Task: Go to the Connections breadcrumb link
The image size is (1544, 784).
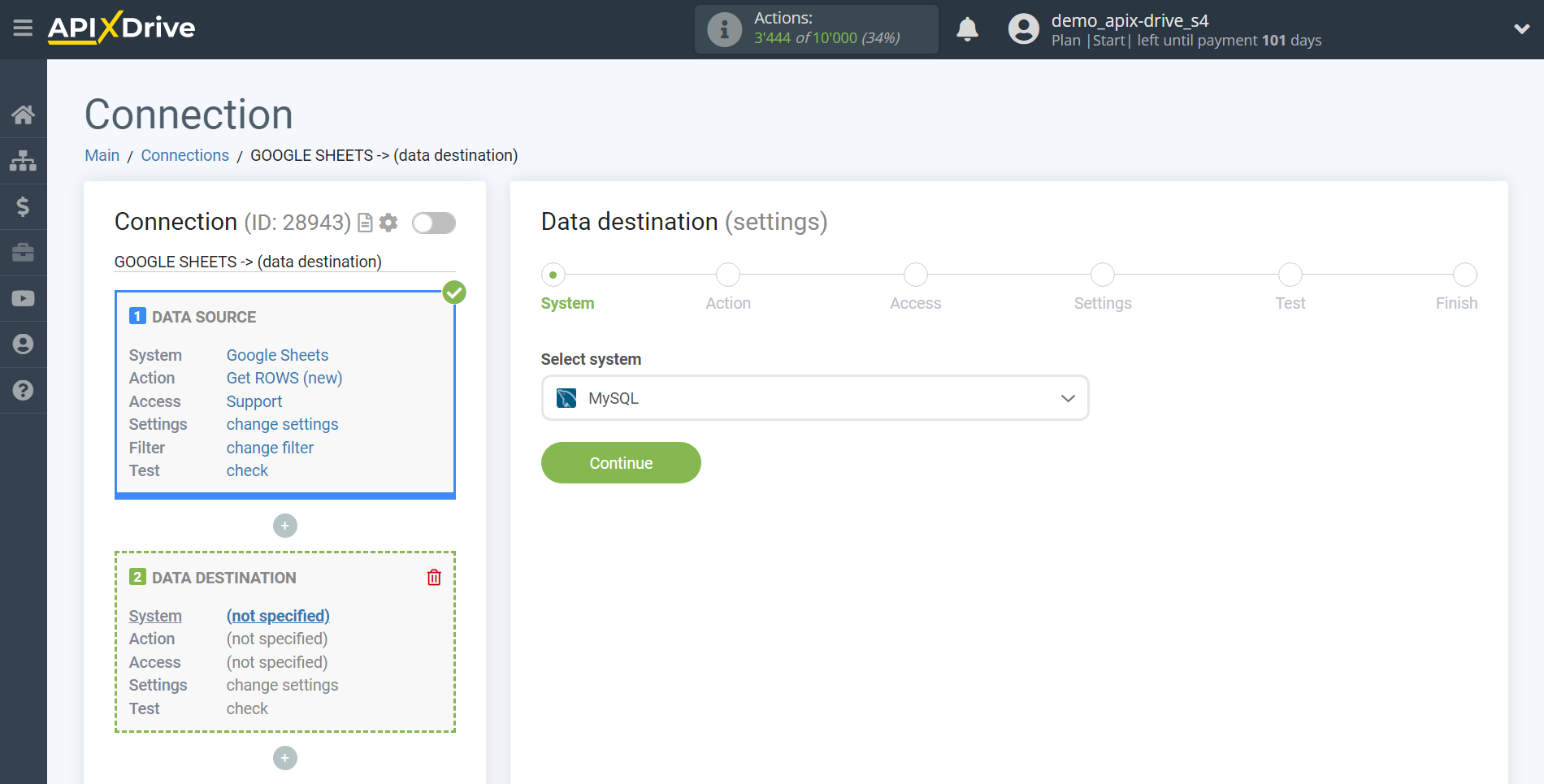Action: coord(185,155)
